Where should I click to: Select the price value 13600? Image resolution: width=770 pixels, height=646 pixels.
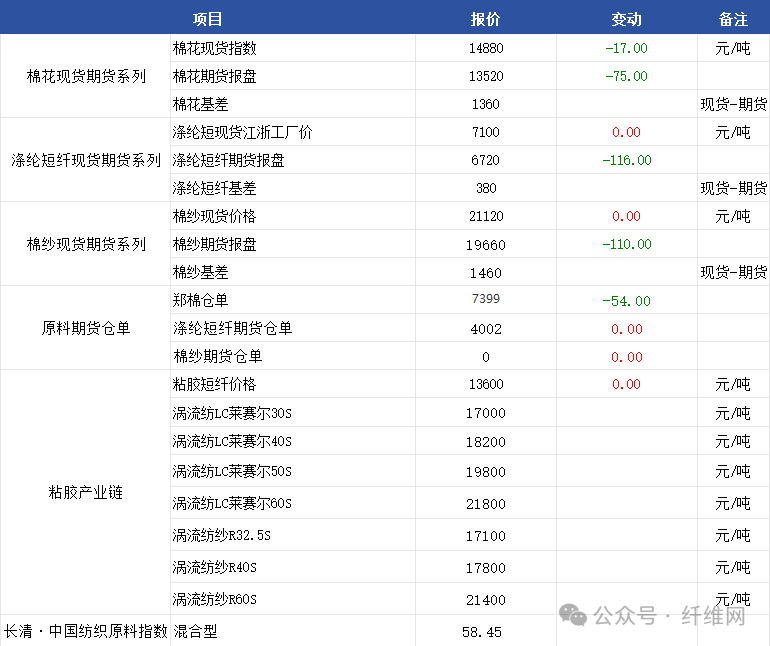click(x=486, y=384)
